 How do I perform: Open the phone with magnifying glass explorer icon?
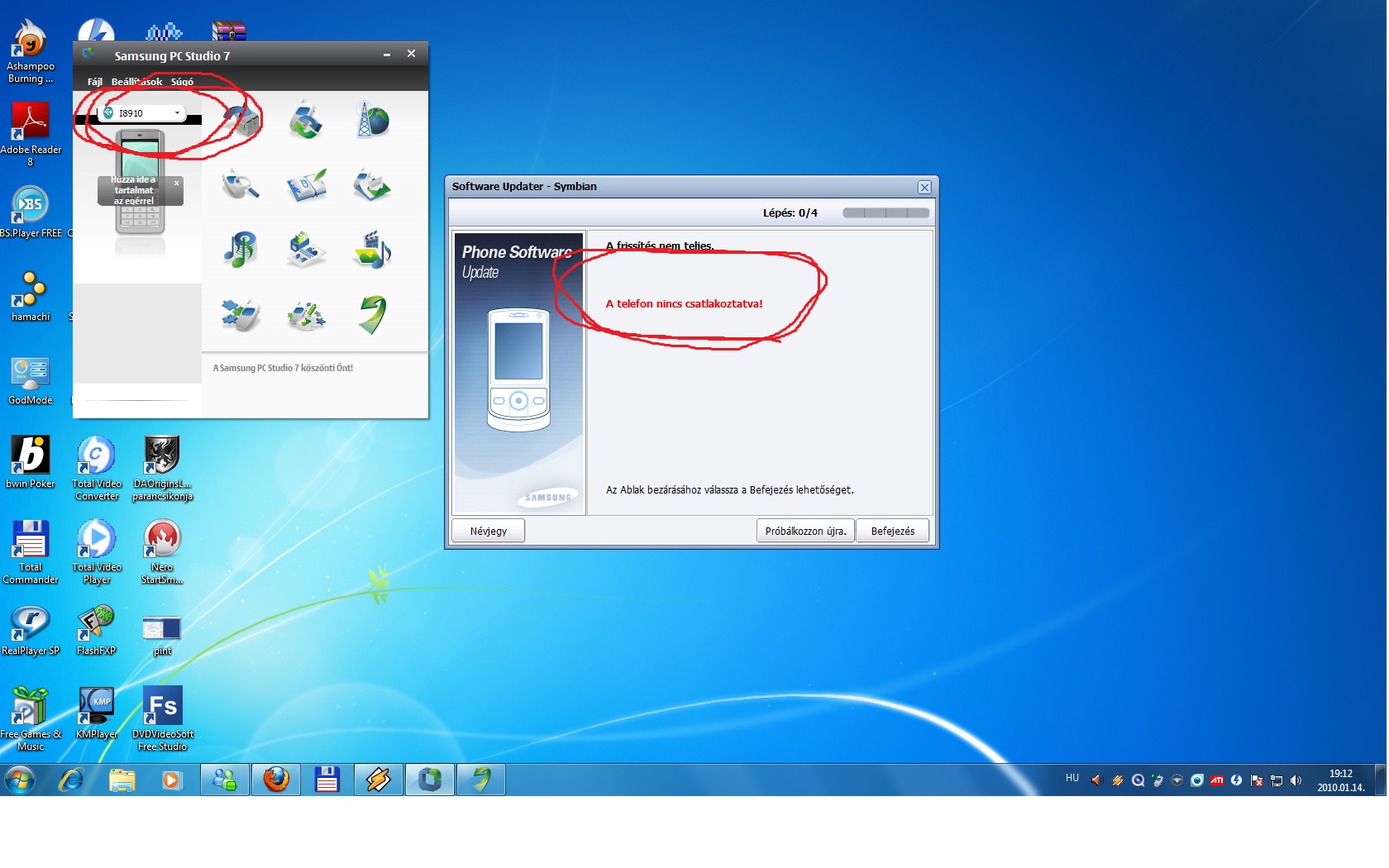pos(241,185)
